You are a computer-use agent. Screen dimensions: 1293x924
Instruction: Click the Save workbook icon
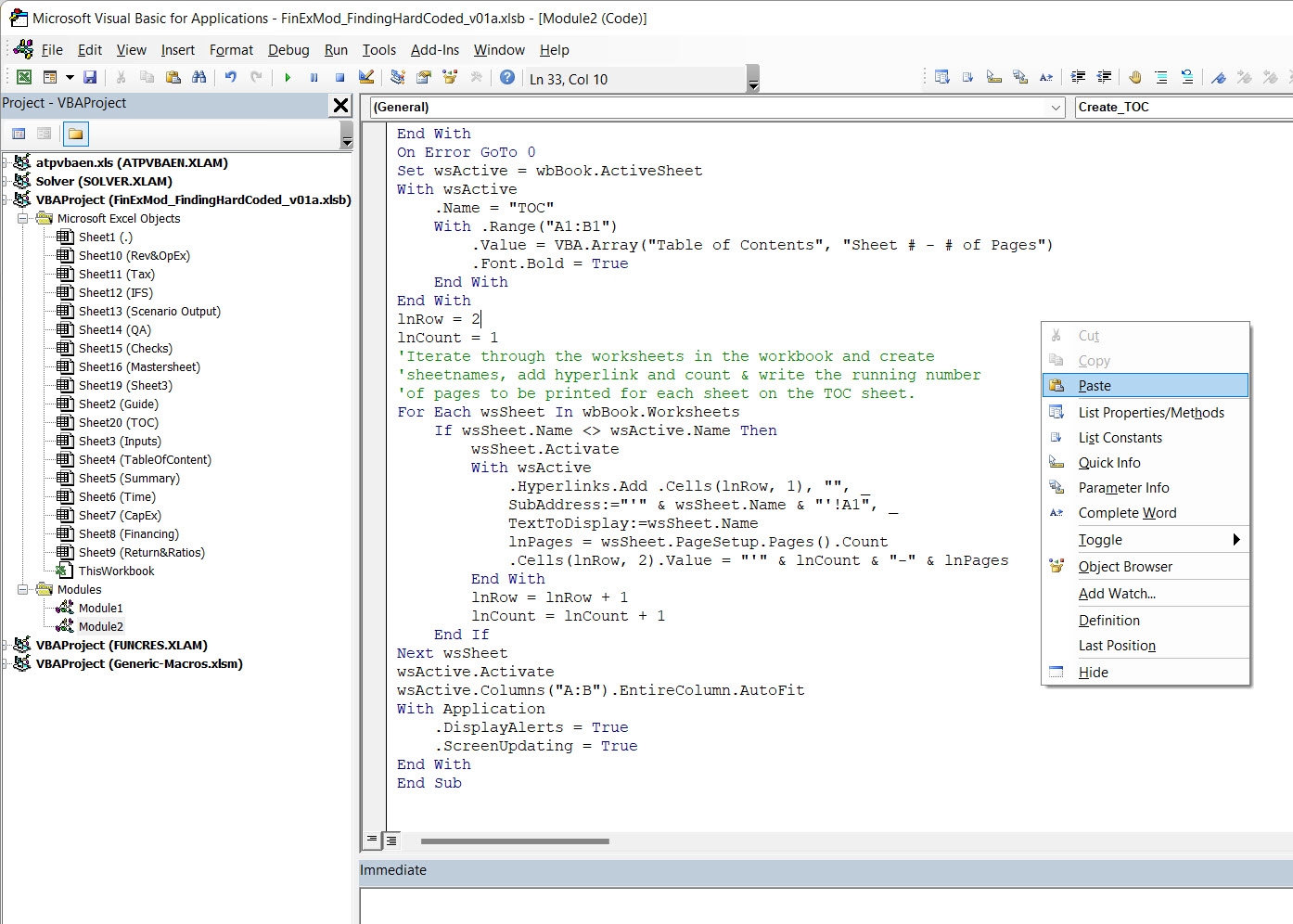(90, 78)
